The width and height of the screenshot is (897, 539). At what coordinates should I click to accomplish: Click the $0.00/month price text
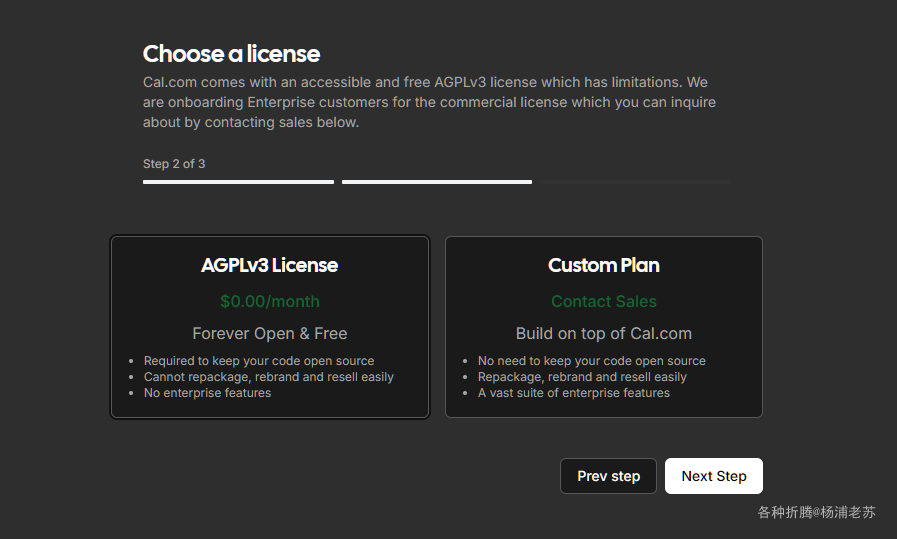click(269, 301)
